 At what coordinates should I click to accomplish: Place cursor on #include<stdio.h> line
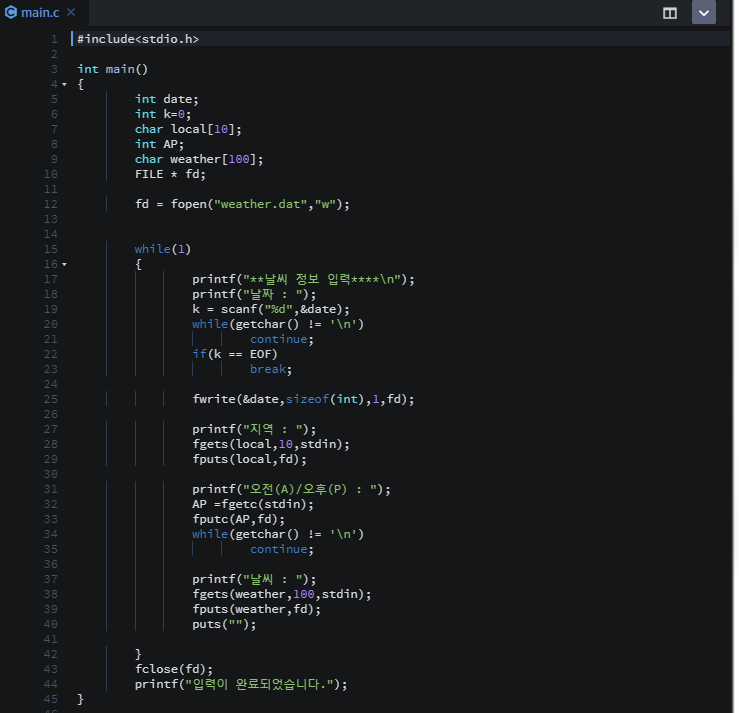point(138,39)
